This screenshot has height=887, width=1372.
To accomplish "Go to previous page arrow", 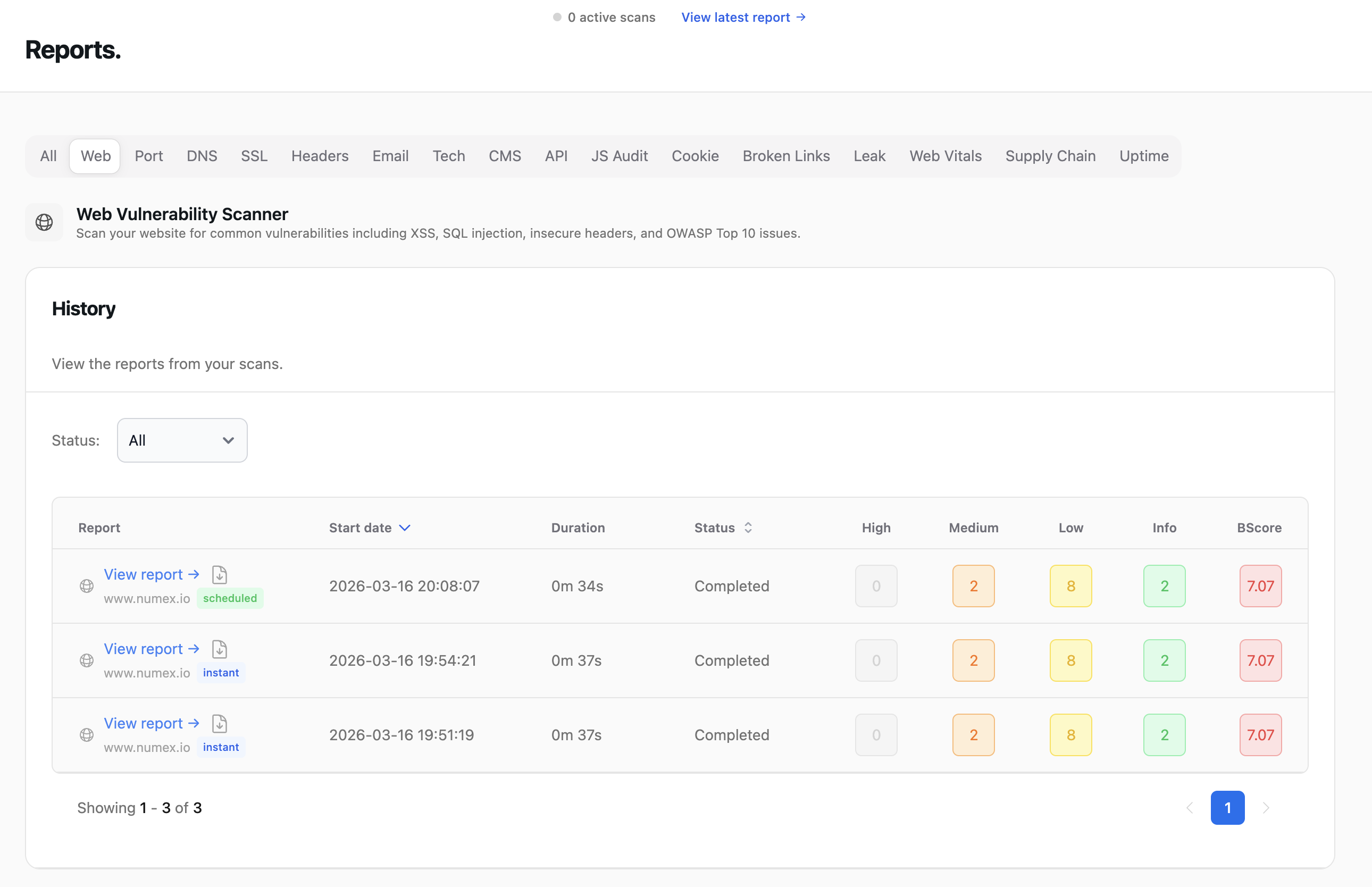I will pyautogui.click(x=1190, y=808).
